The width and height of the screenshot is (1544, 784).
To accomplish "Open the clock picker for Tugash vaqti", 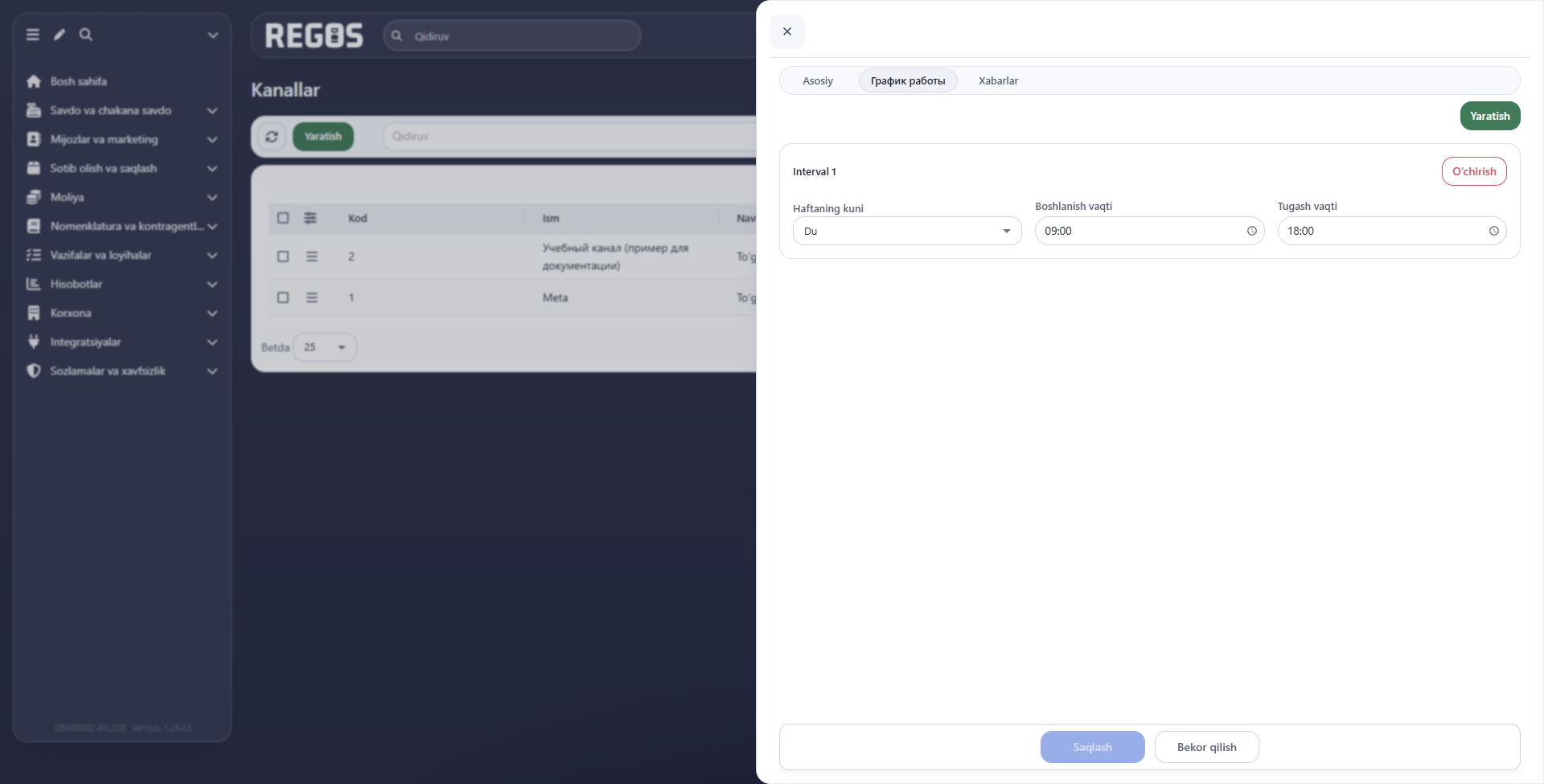I will click(x=1494, y=231).
